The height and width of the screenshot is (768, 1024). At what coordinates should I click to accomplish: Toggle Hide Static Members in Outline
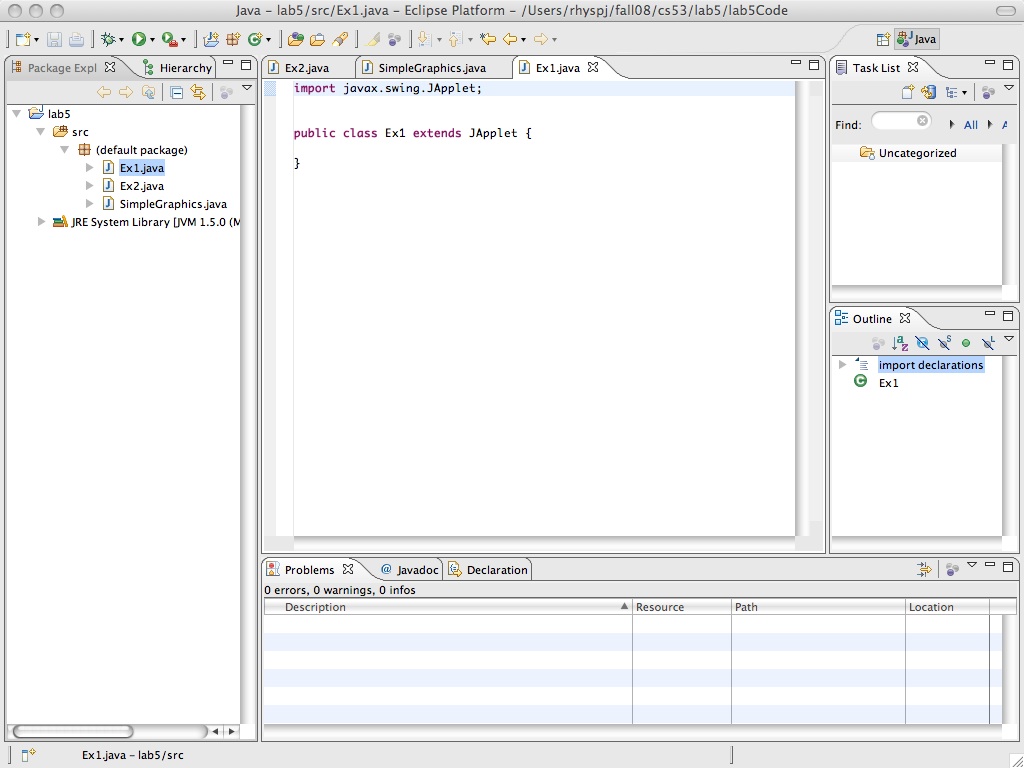tap(944, 343)
